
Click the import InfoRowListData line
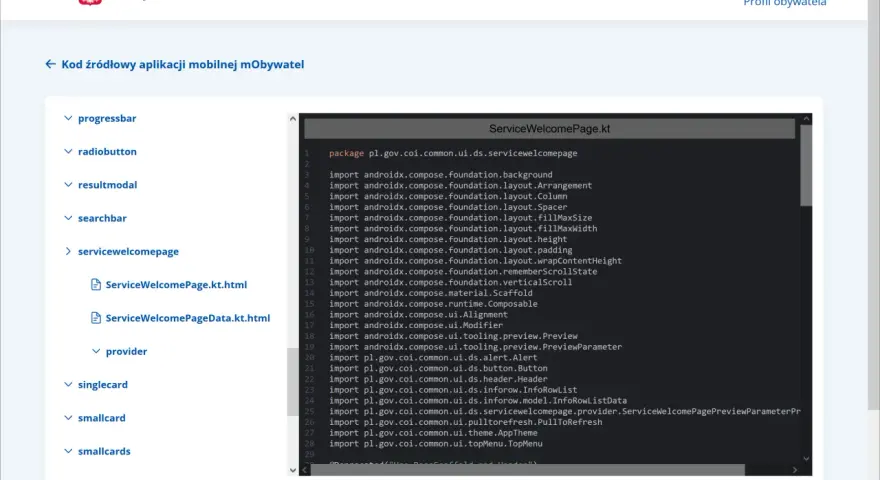click(478, 400)
